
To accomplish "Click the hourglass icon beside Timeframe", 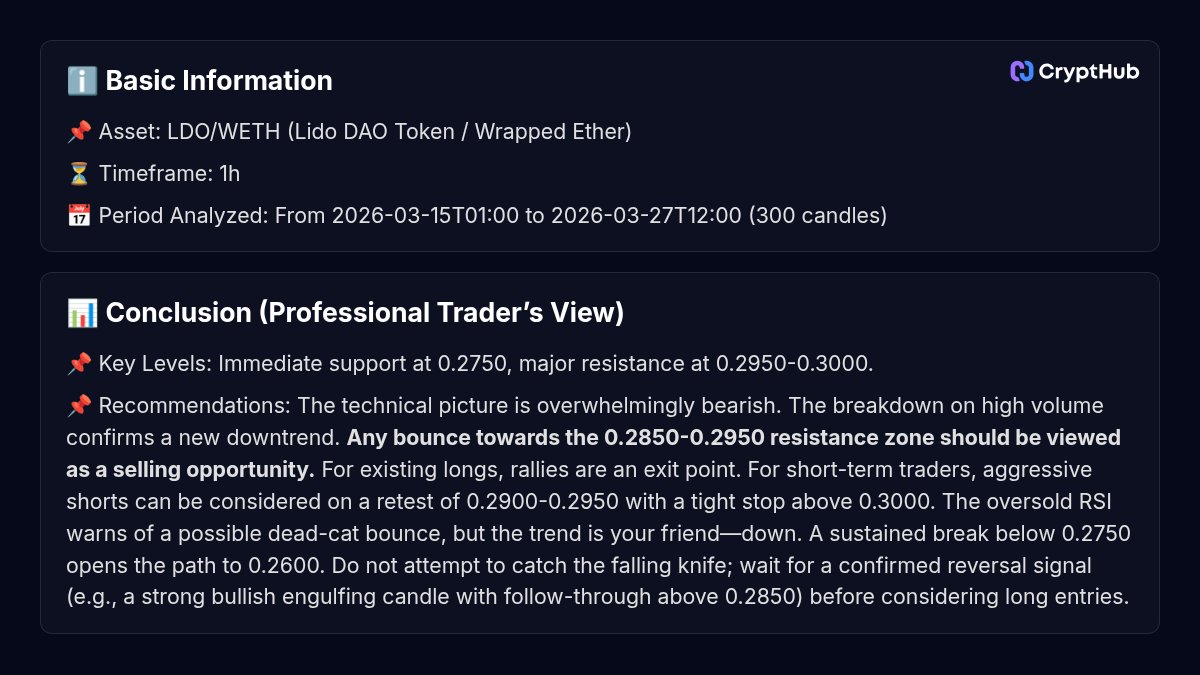I will click(79, 174).
